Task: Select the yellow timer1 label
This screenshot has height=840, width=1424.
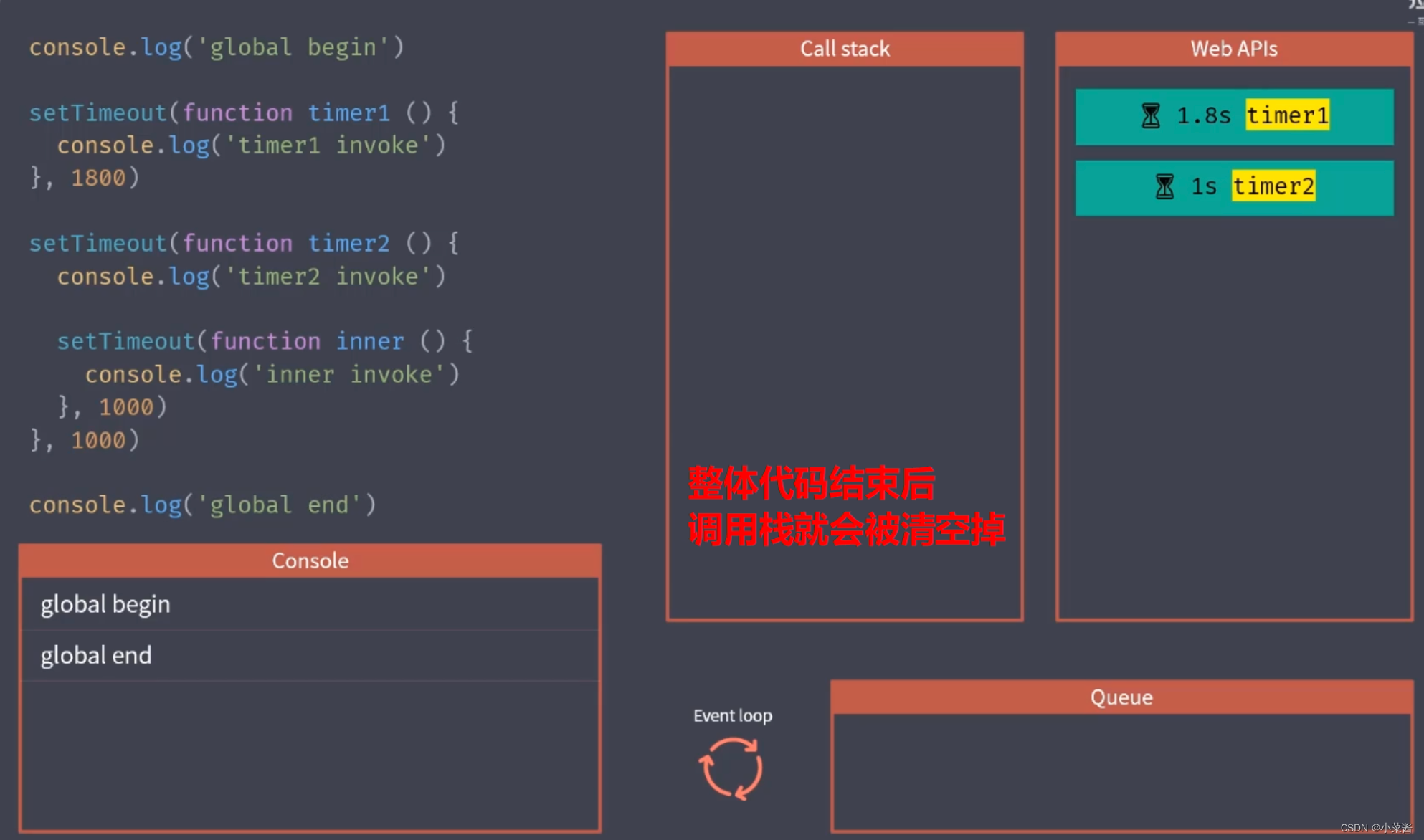Action: click(1287, 115)
